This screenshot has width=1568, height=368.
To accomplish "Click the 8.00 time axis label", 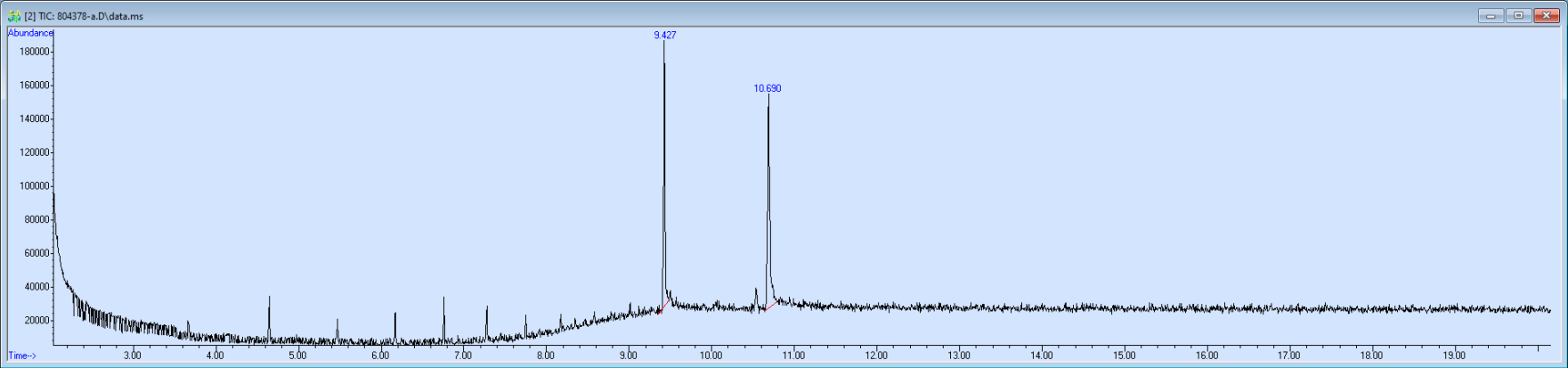I will [x=546, y=356].
